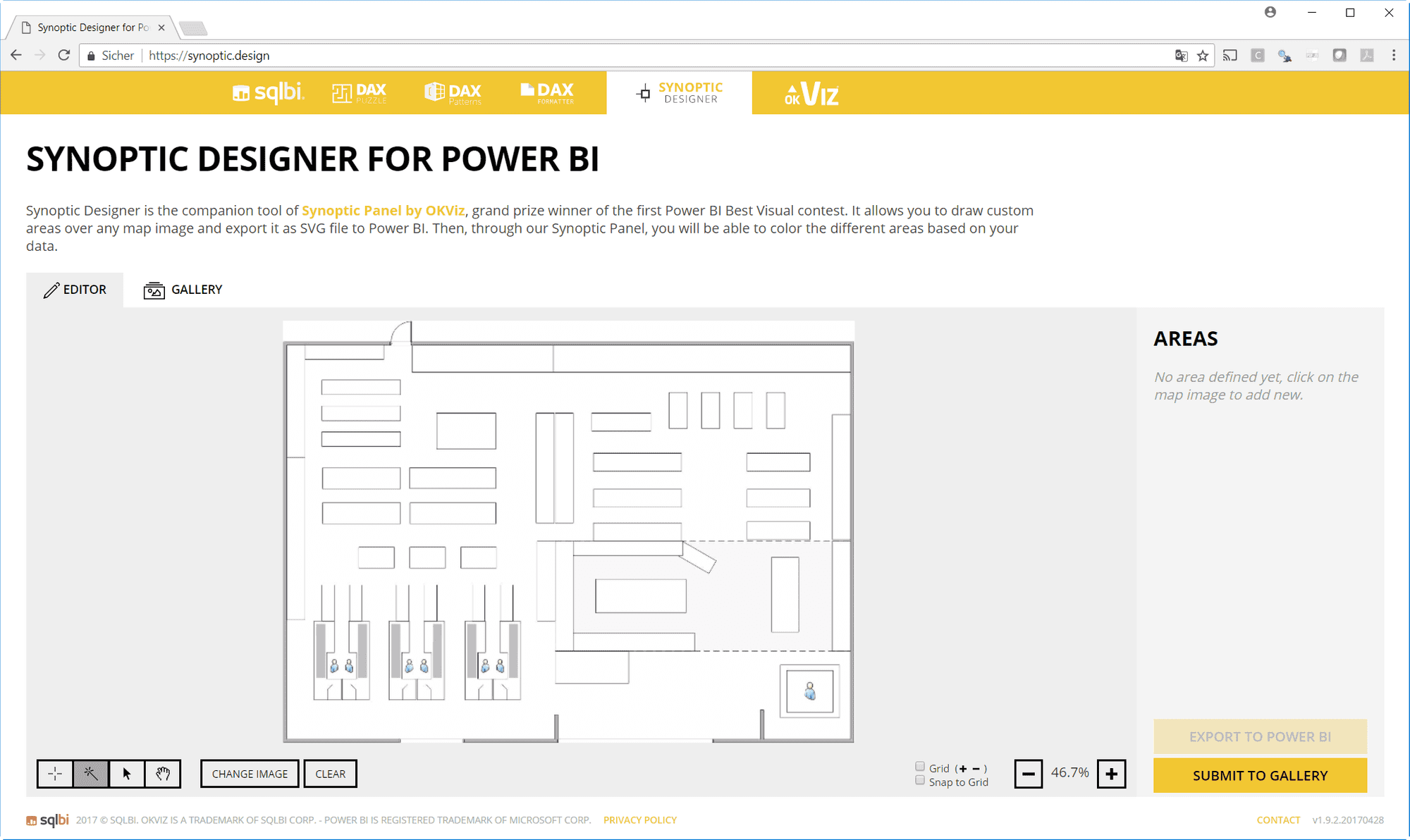1410x840 pixels.
Task: Switch to the Editor tab
Action: click(75, 290)
